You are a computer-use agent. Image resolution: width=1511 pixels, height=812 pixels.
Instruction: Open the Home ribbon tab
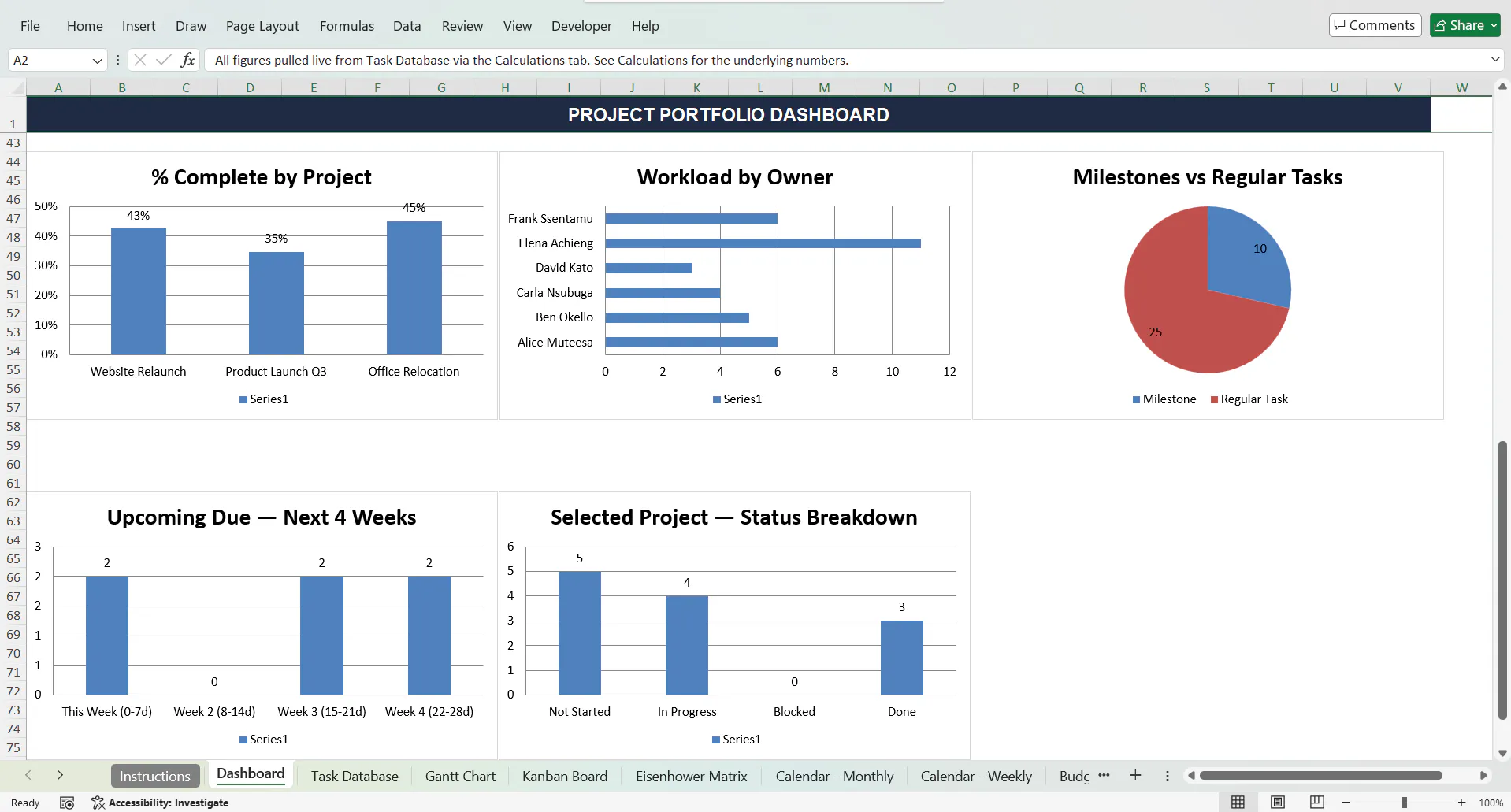[x=84, y=26]
